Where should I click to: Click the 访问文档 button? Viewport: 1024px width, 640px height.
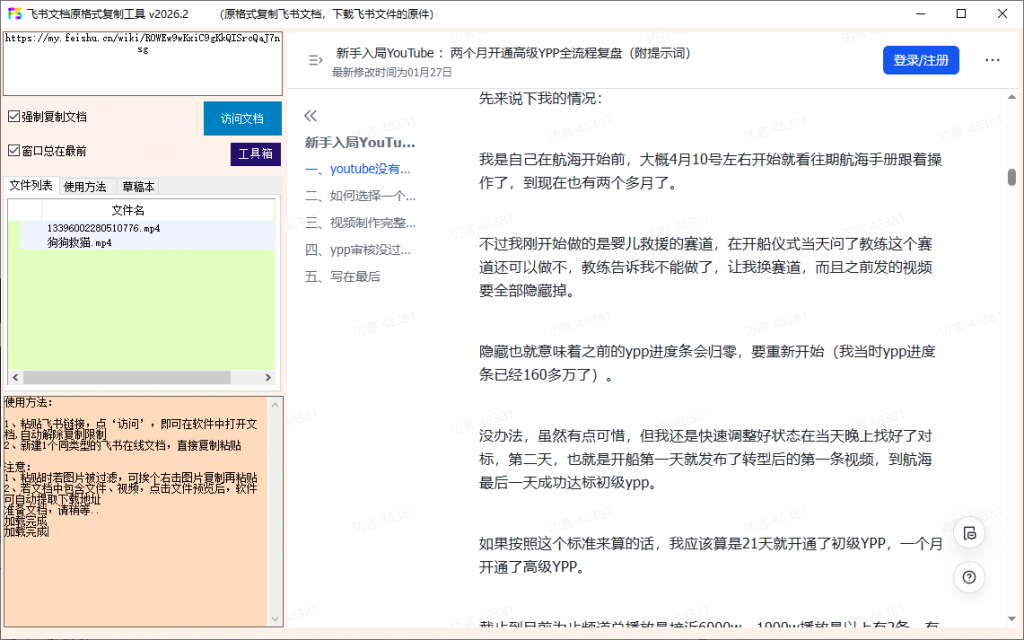click(242, 117)
